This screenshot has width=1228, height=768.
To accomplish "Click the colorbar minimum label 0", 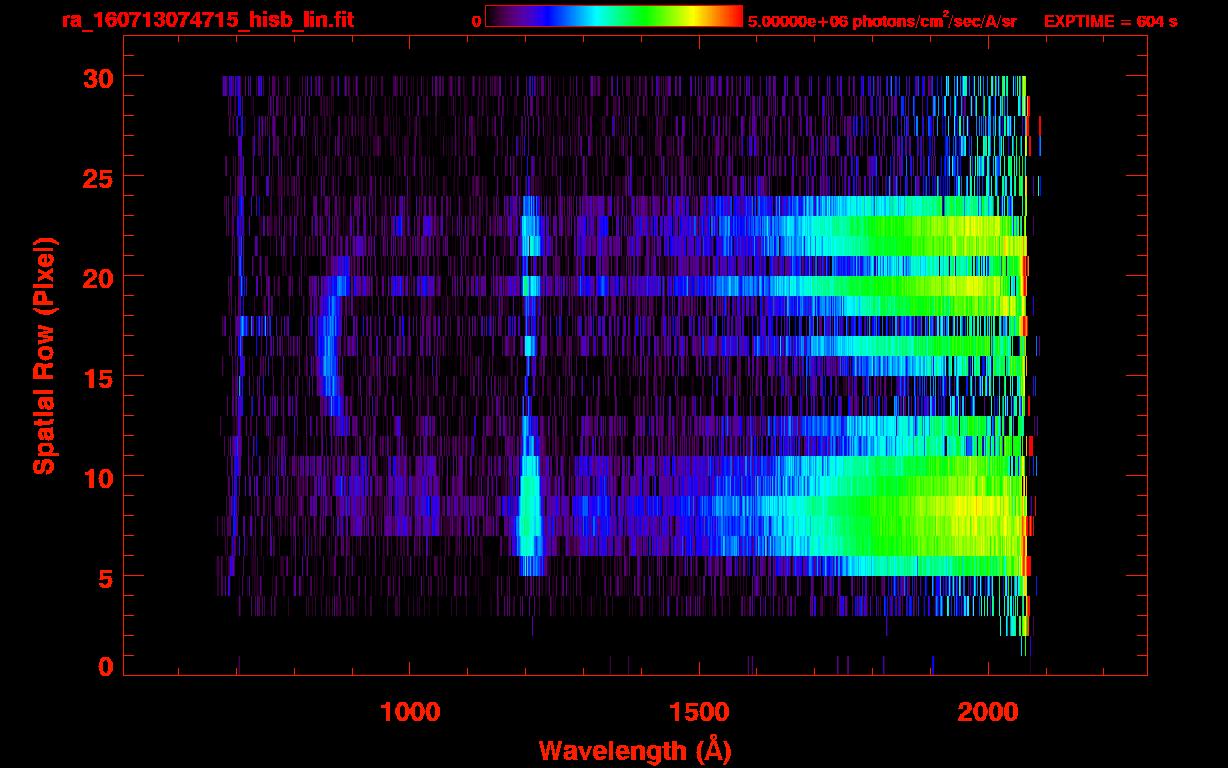I will tap(477, 21).
